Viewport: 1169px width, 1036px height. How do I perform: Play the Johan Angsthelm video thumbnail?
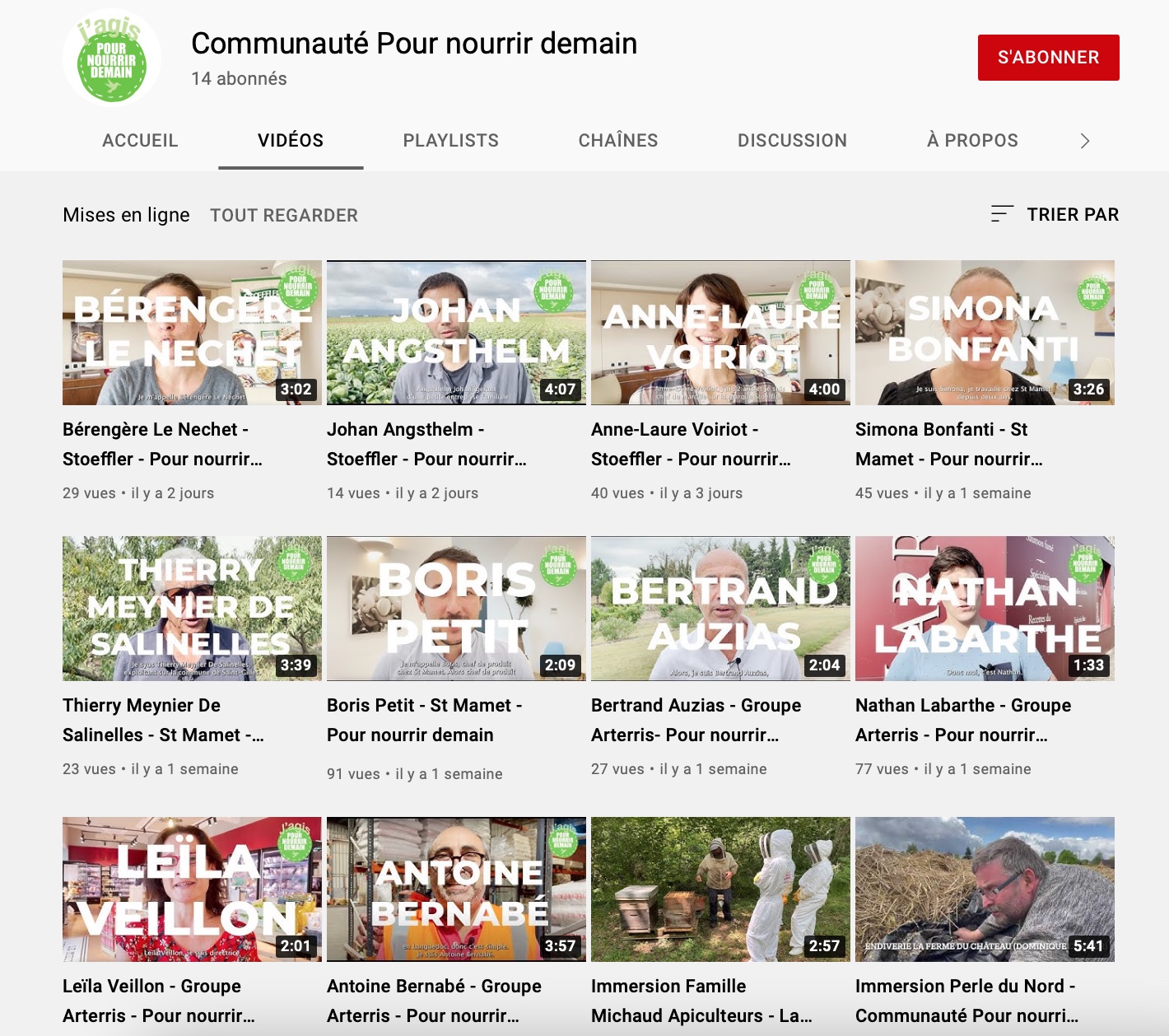pyautogui.click(x=456, y=333)
